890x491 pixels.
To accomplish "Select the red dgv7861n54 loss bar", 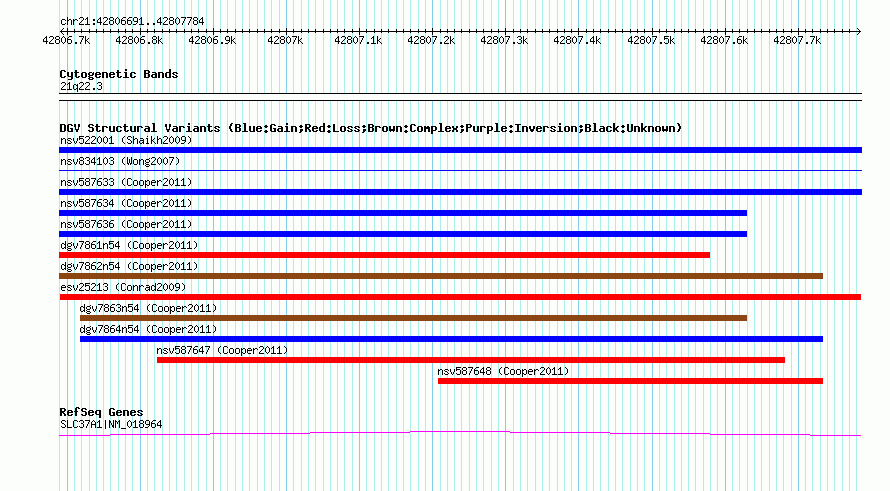I will 384,255.
